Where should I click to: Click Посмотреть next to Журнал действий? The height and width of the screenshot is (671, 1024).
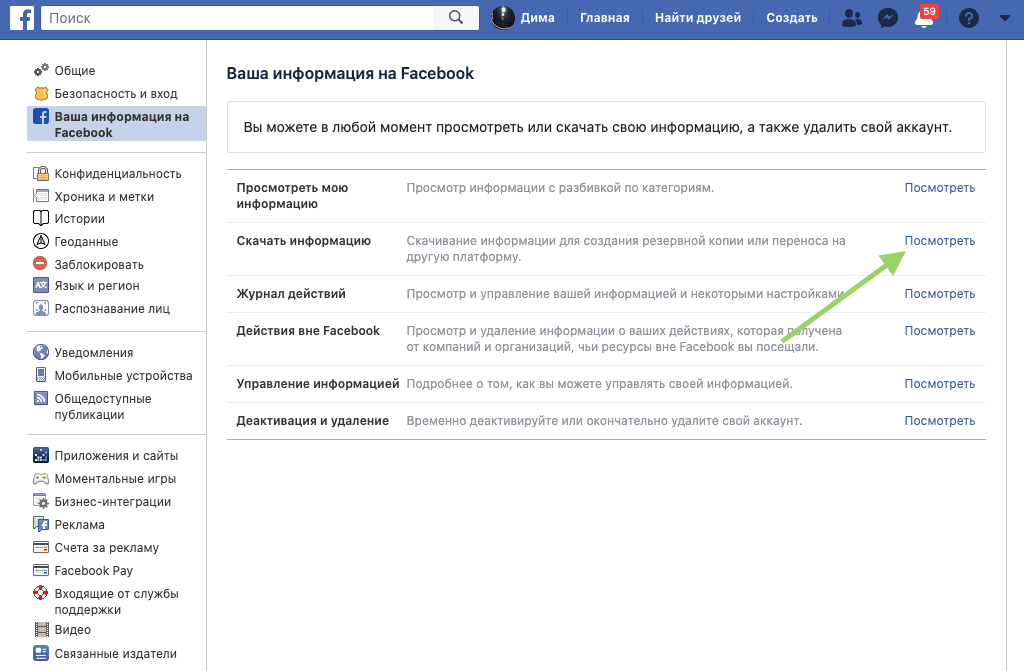(x=939, y=294)
